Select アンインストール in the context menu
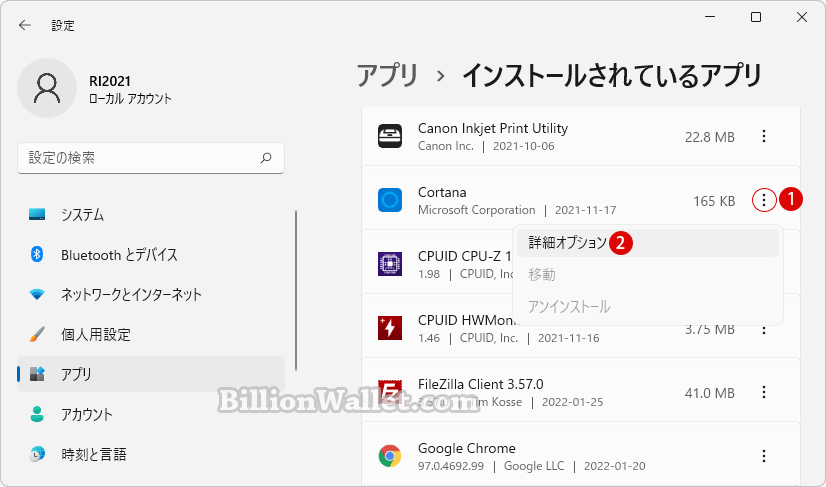Screen dimensions: 826x487 pos(647,307)
